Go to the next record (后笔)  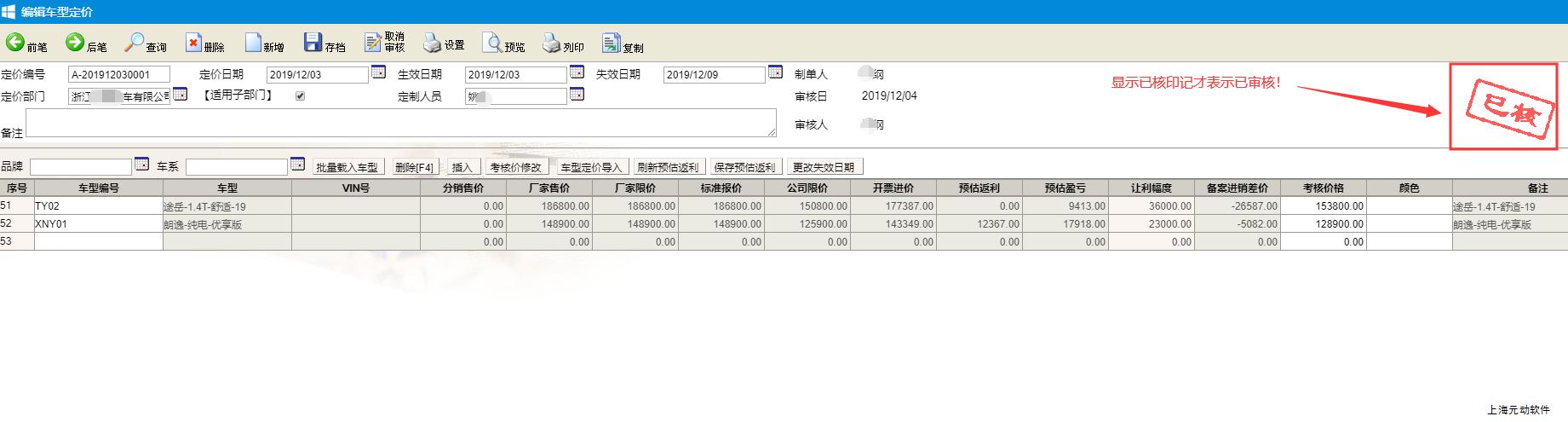coord(76,43)
